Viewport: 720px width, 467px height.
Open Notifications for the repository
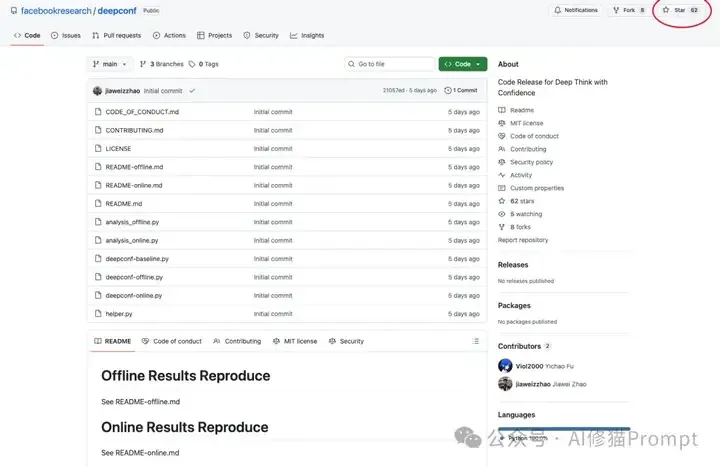(576, 10)
